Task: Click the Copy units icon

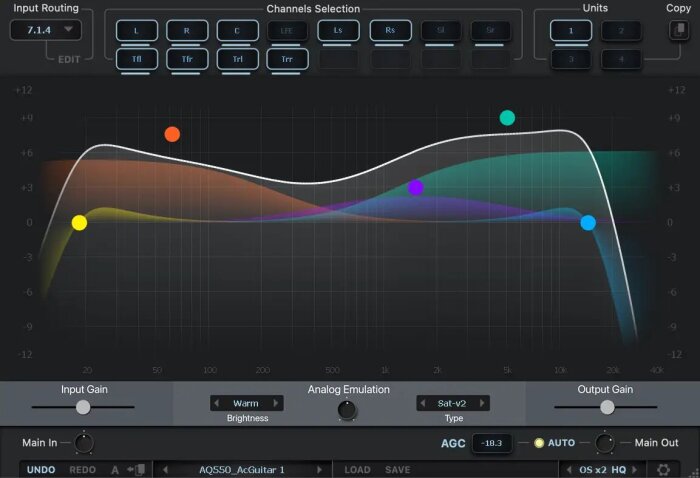Action: (679, 30)
